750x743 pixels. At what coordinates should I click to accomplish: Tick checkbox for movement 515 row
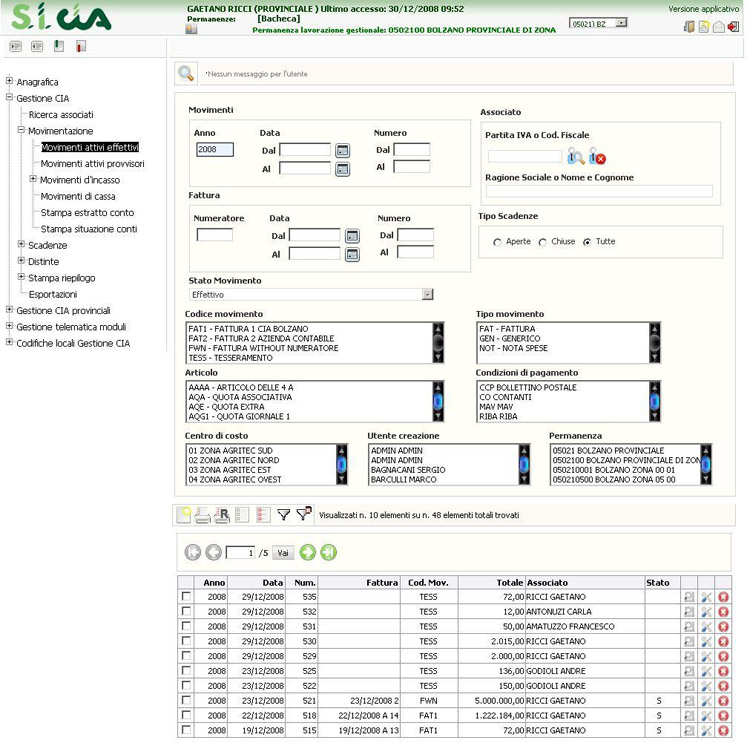coord(186,730)
